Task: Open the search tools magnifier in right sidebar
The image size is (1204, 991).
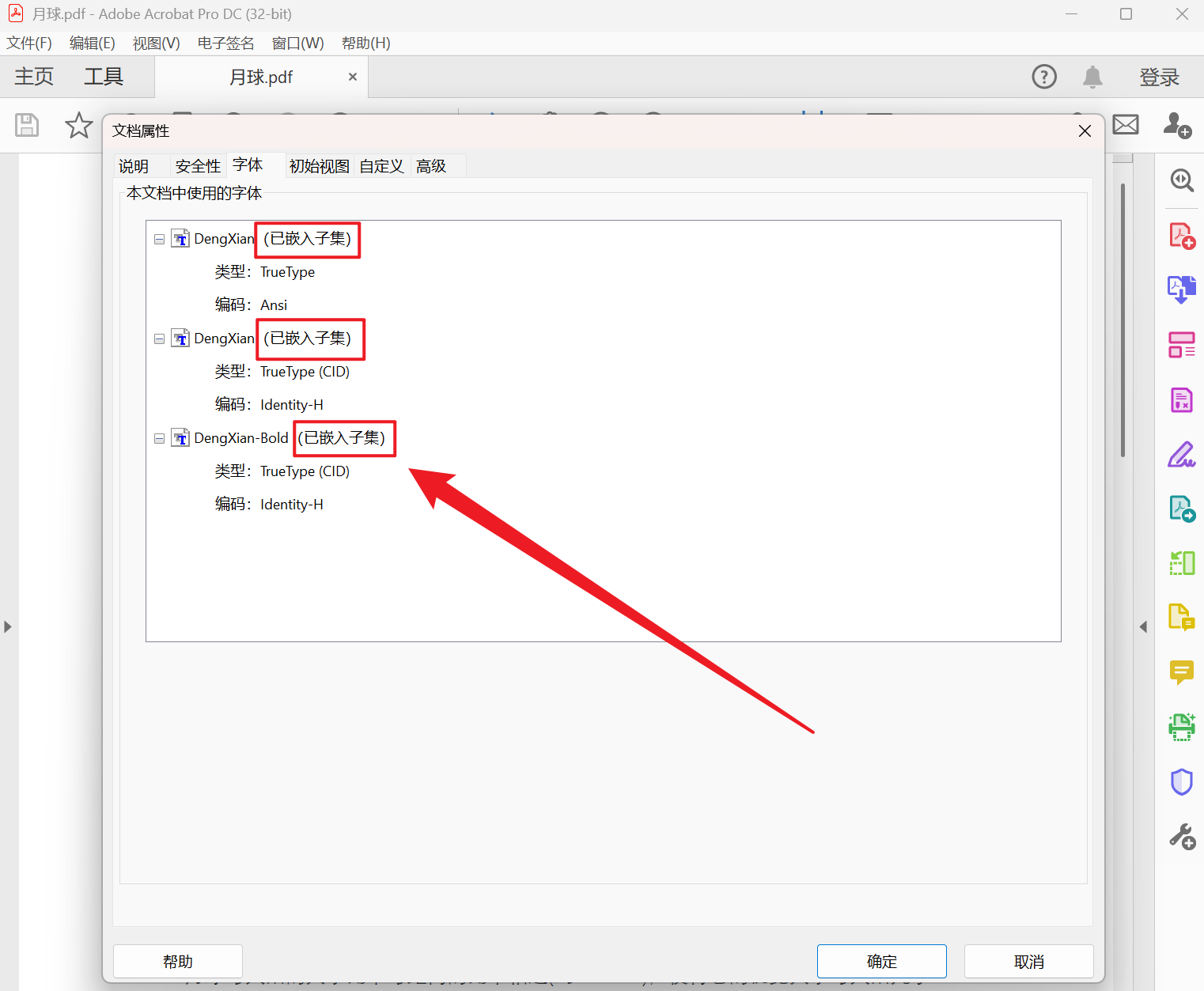Action: click(1182, 180)
